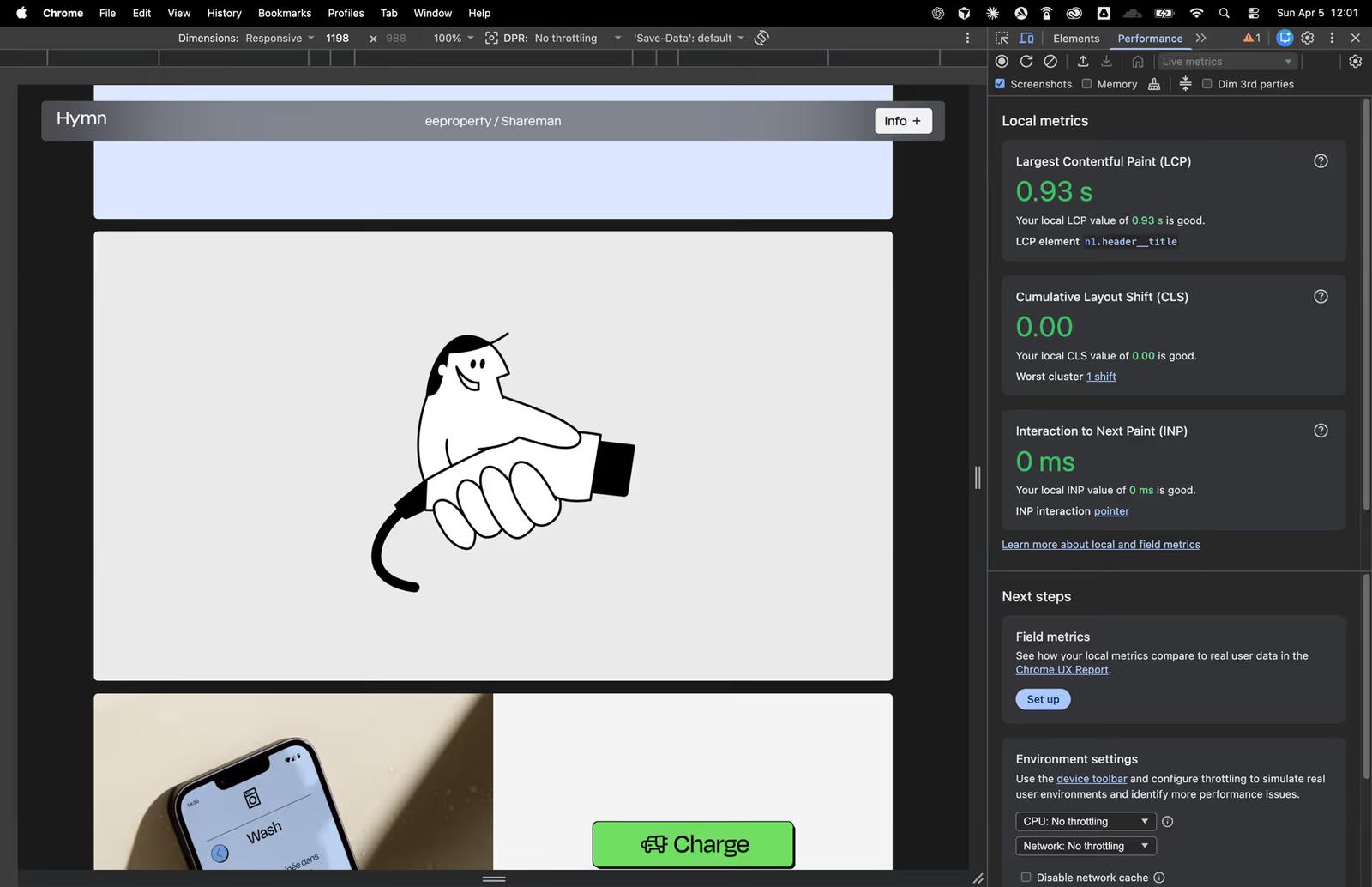Click the green Charge button
This screenshot has width=1372, height=887.
[693, 845]
